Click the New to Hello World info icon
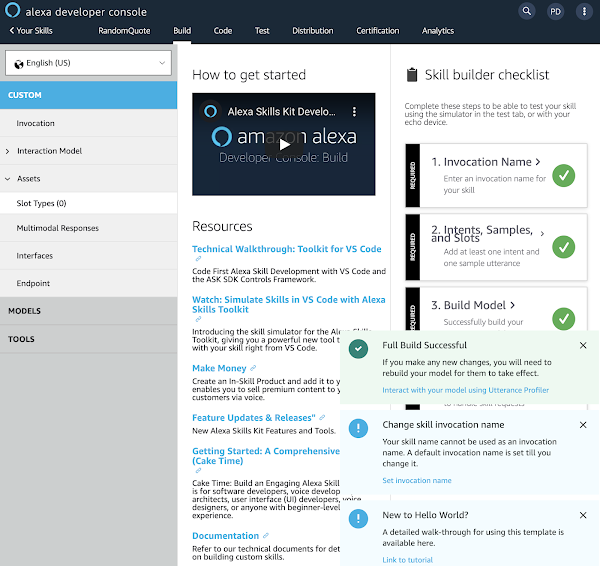Viewport: 600px width, 566px height. (358, 519)
